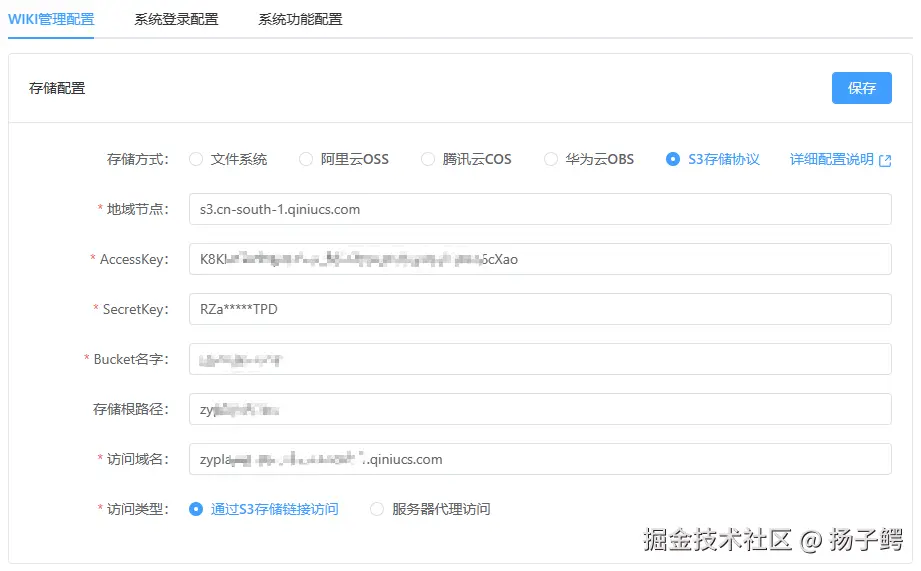
Task: Open the 详细配置说明 link
Action: [x=832, y=159]
